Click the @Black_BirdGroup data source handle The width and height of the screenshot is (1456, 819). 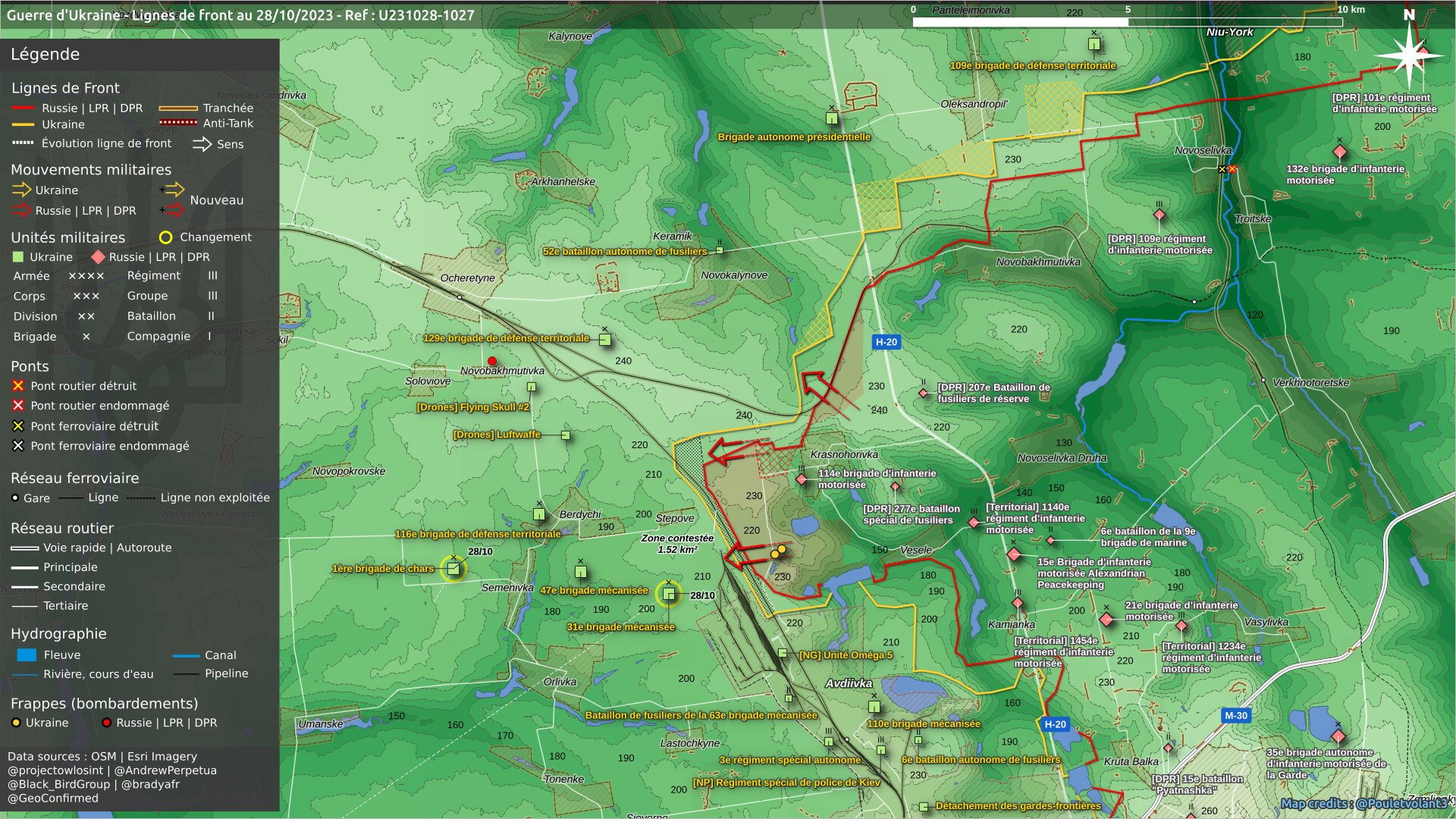coord(59,784)
